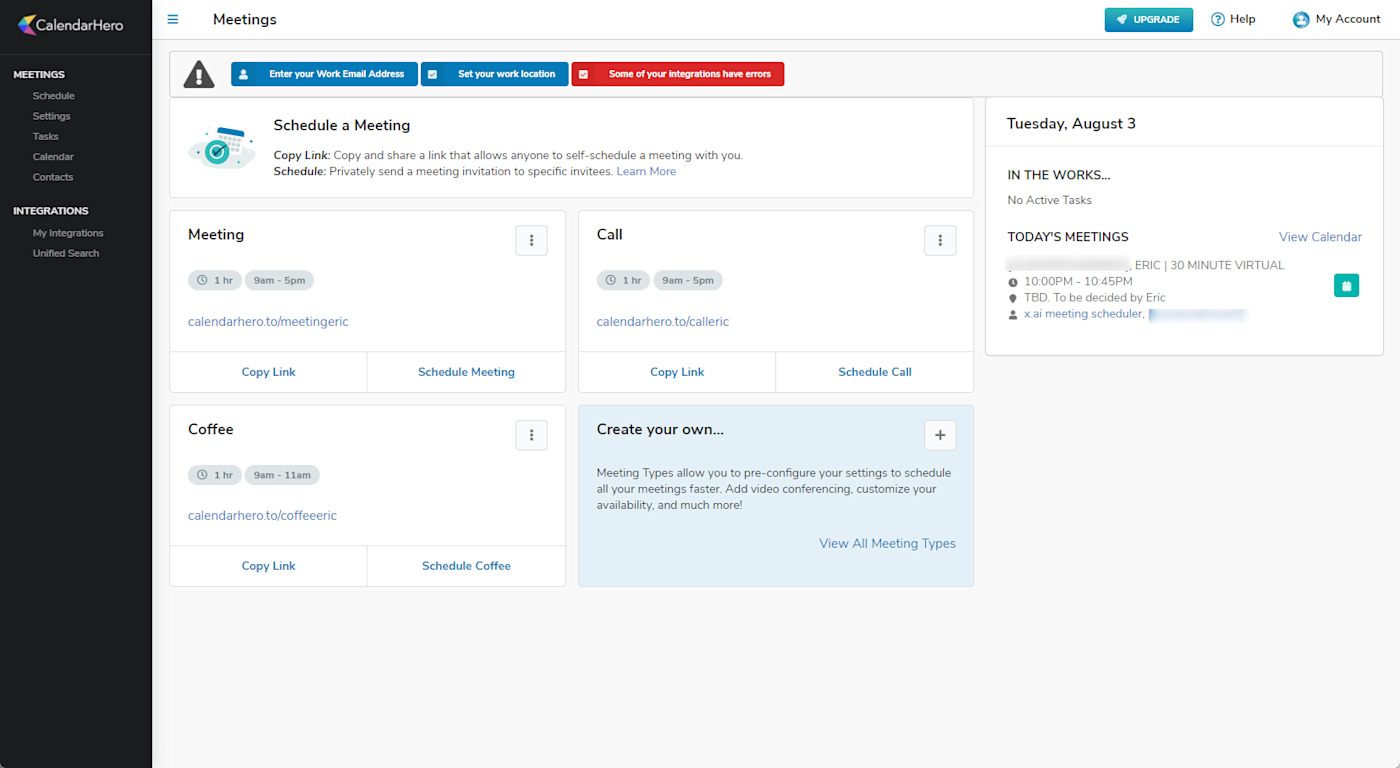Open Unified Search in the sidebar
1400x768 pixels.
point(66,253)
